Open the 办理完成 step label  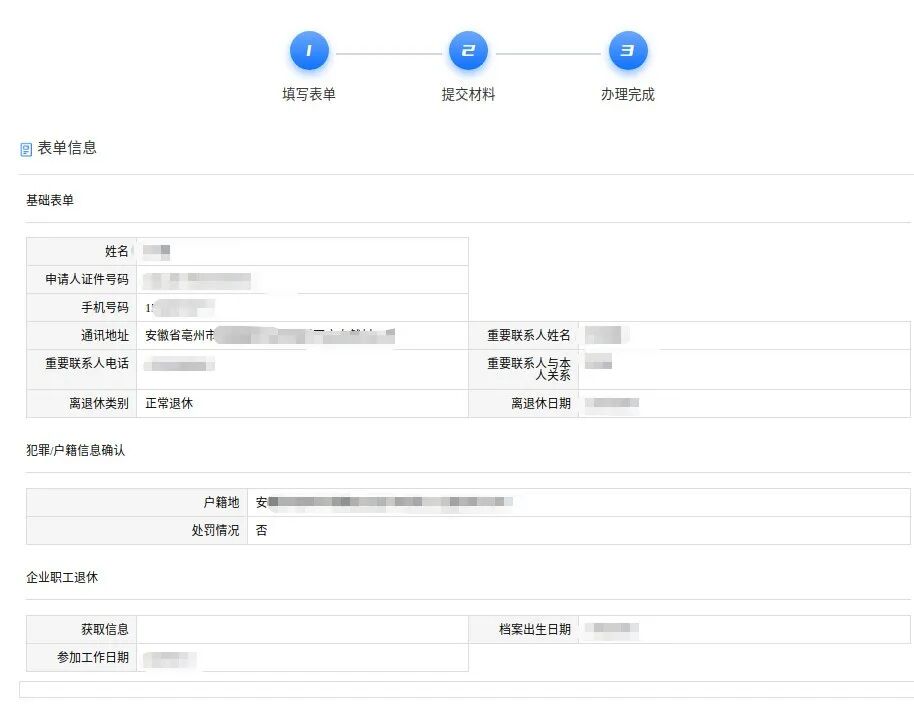pos(628,94)
